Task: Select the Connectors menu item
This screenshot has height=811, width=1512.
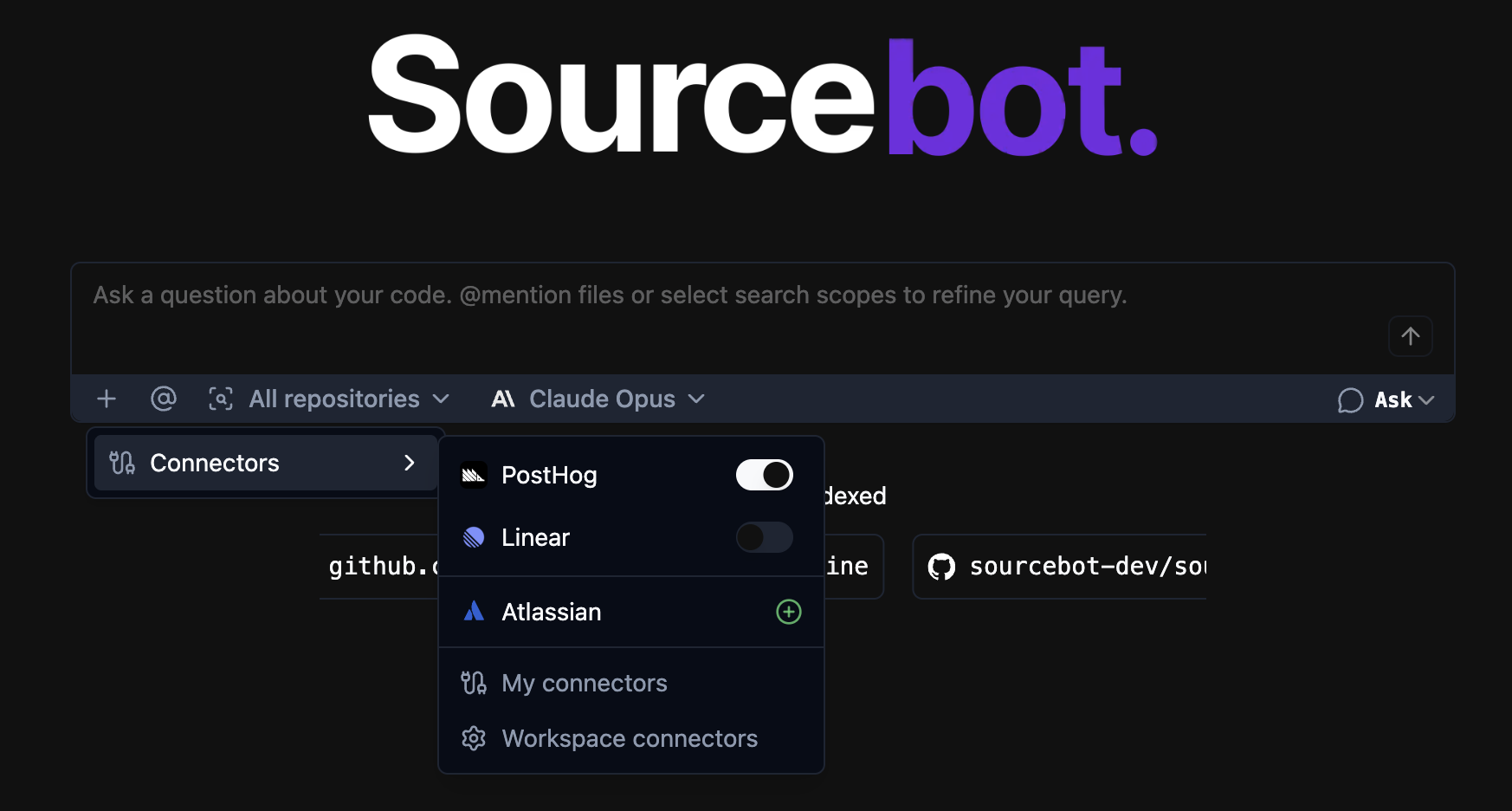Action: (266, 463)
